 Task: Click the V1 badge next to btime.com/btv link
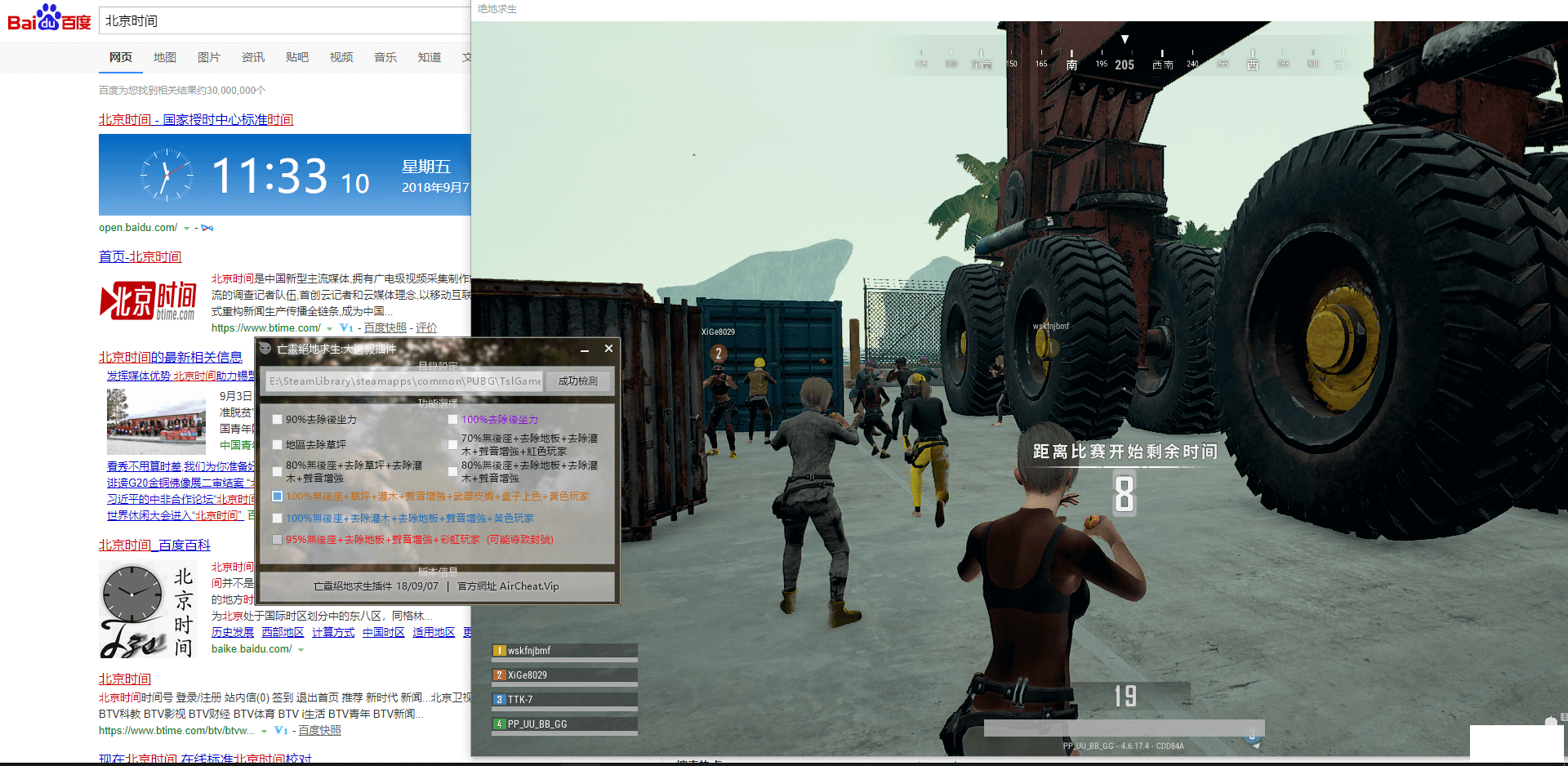click(x=281, y=730)
